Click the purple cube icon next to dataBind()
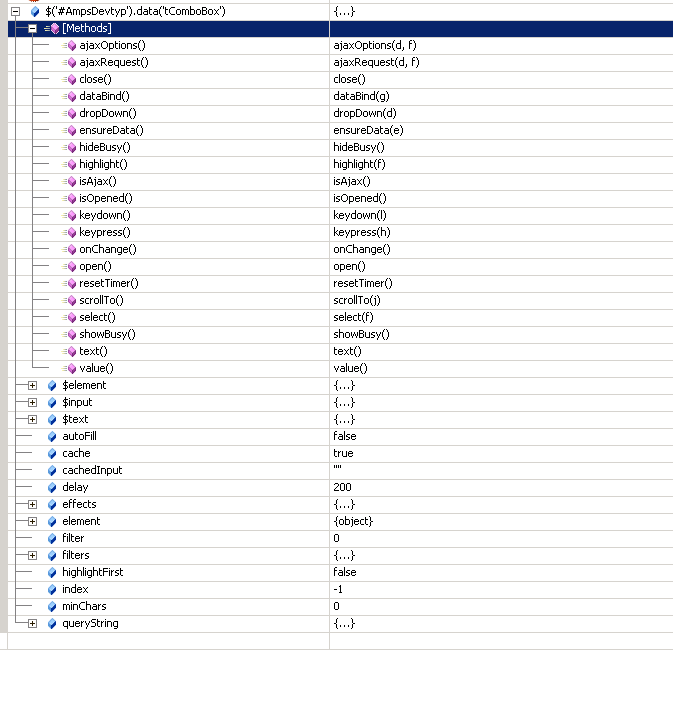 [x=70, y=96]
